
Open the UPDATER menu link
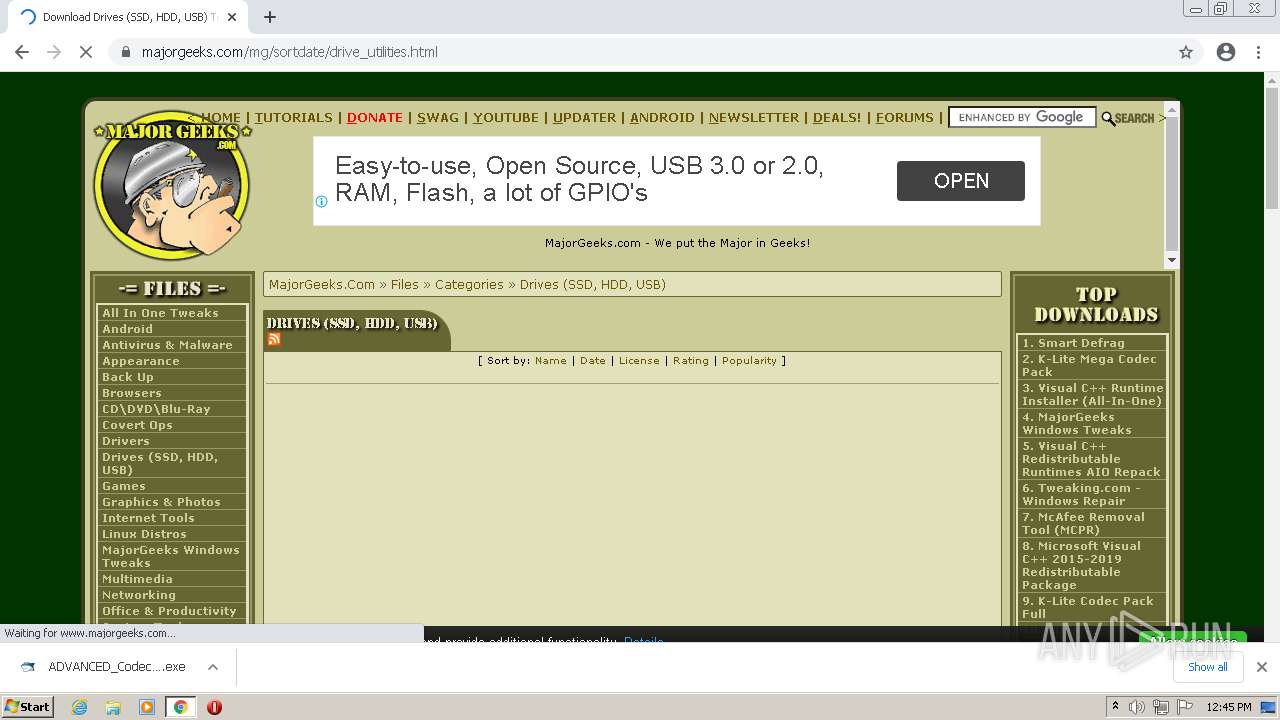[585, 118]
